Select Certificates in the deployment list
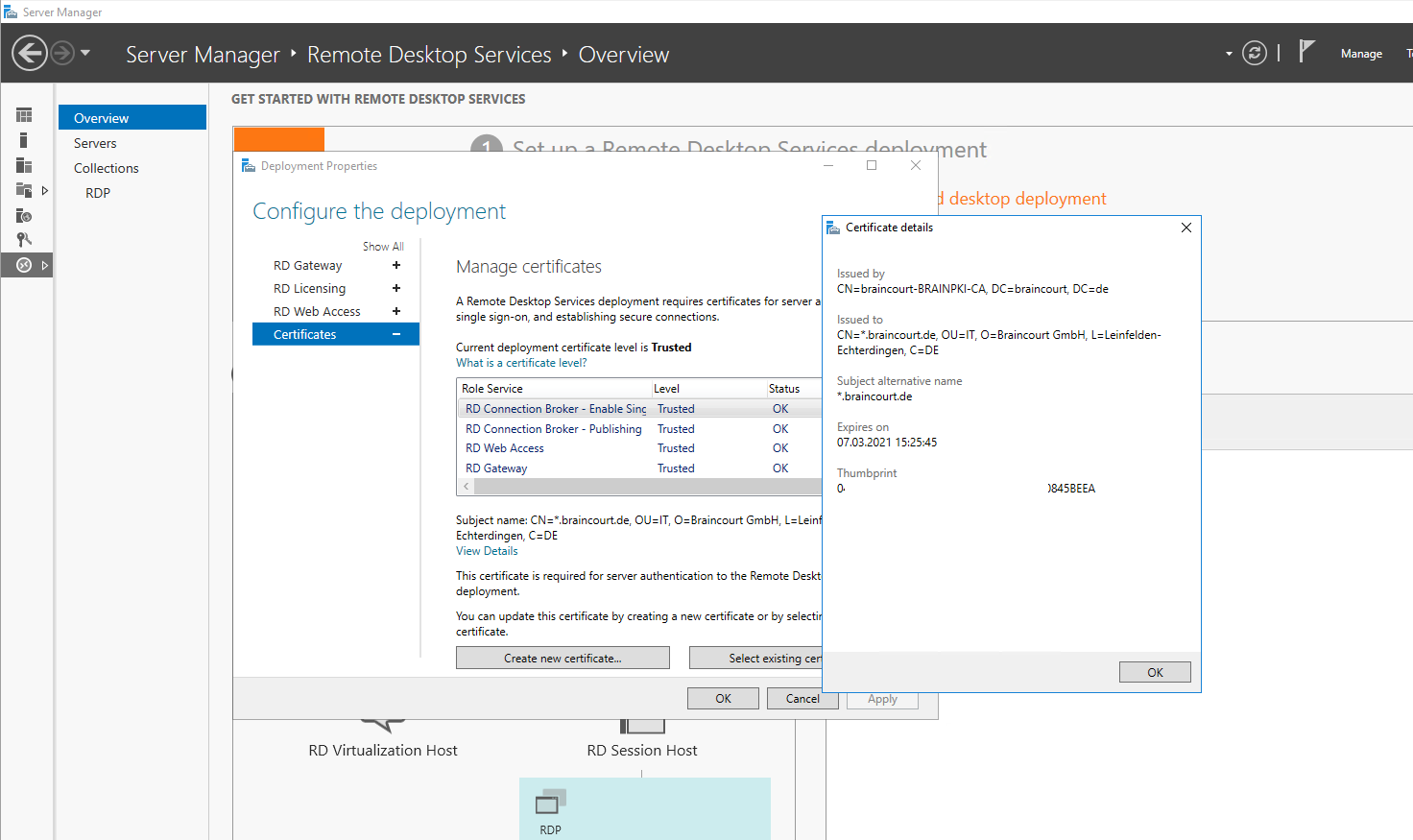The width and height of the screenshot is (1413, 840). [x=336, y=334]
